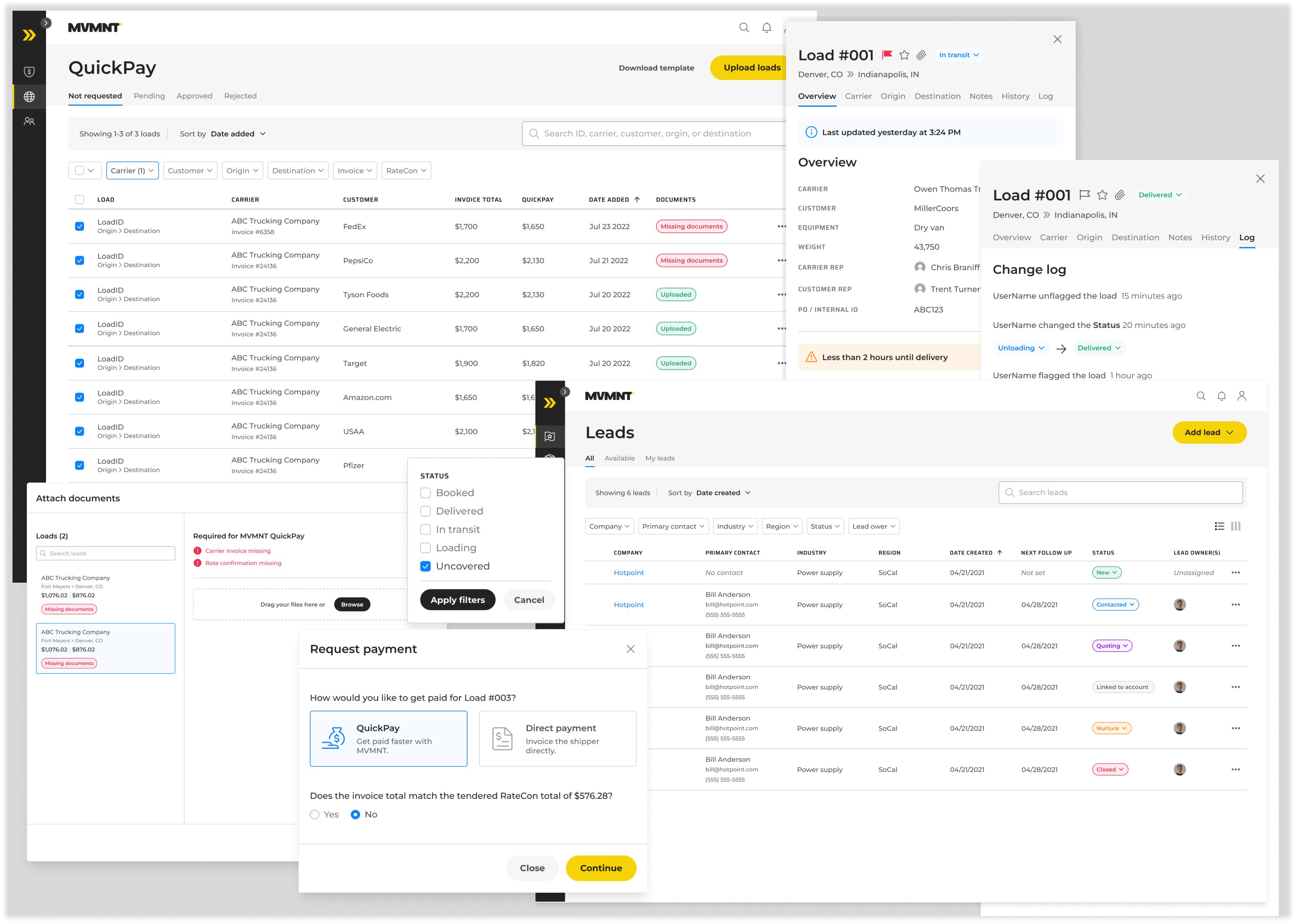Click the globe icon in the left sidebar
The image size is (1296, 924).
[x=29, y=97]
